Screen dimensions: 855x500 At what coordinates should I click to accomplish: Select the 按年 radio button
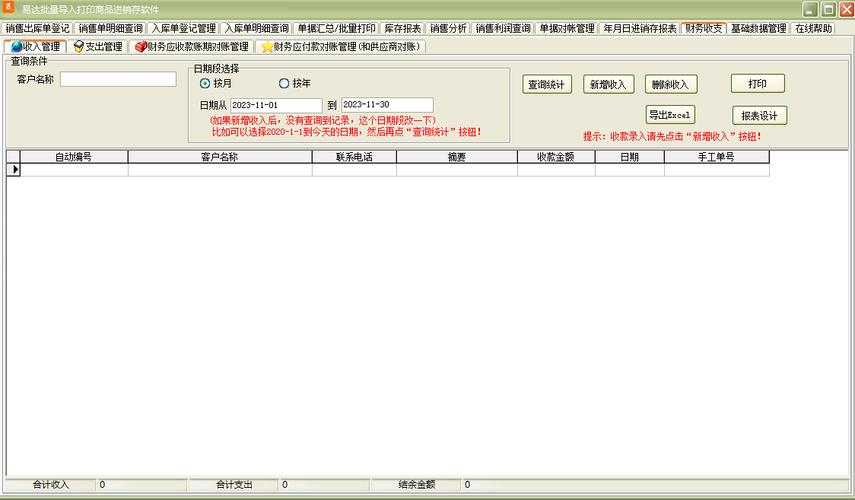(x=284, y=83)
